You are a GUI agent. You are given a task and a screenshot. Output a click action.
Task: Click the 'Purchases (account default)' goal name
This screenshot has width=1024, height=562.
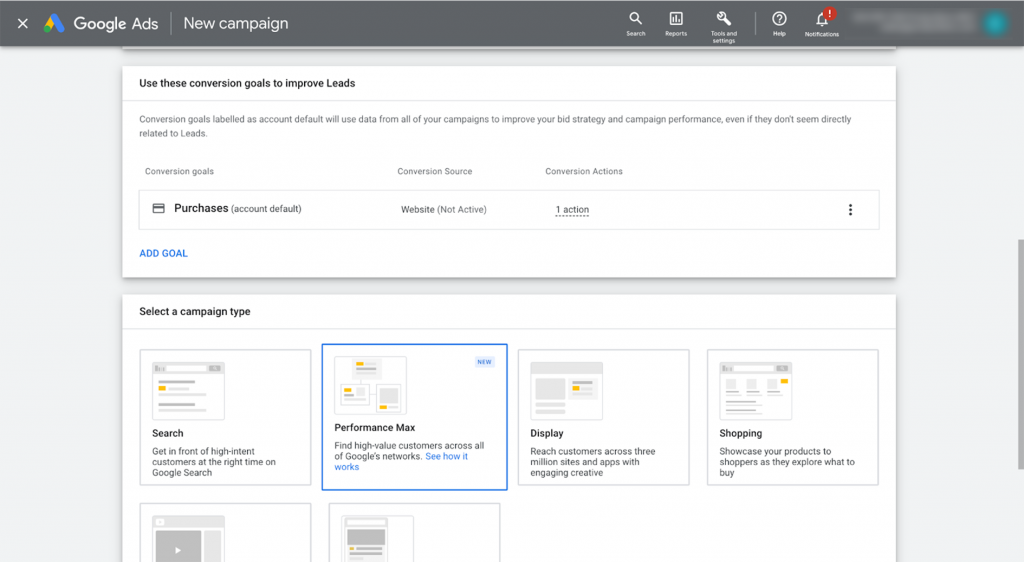tap(238, 208)
